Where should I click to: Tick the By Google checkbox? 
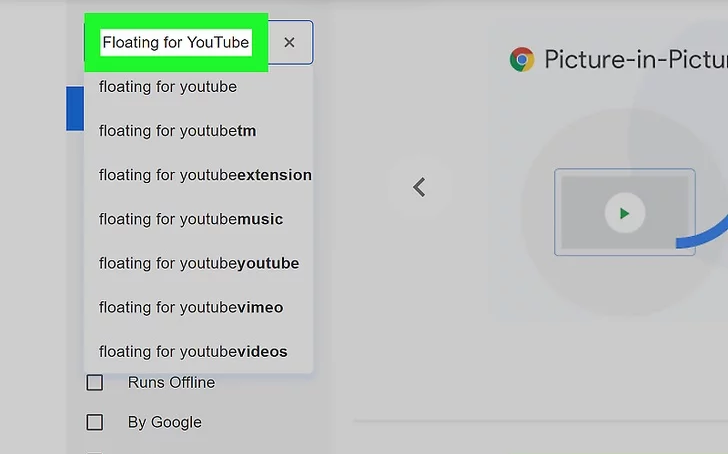click(x=95, y=422)
